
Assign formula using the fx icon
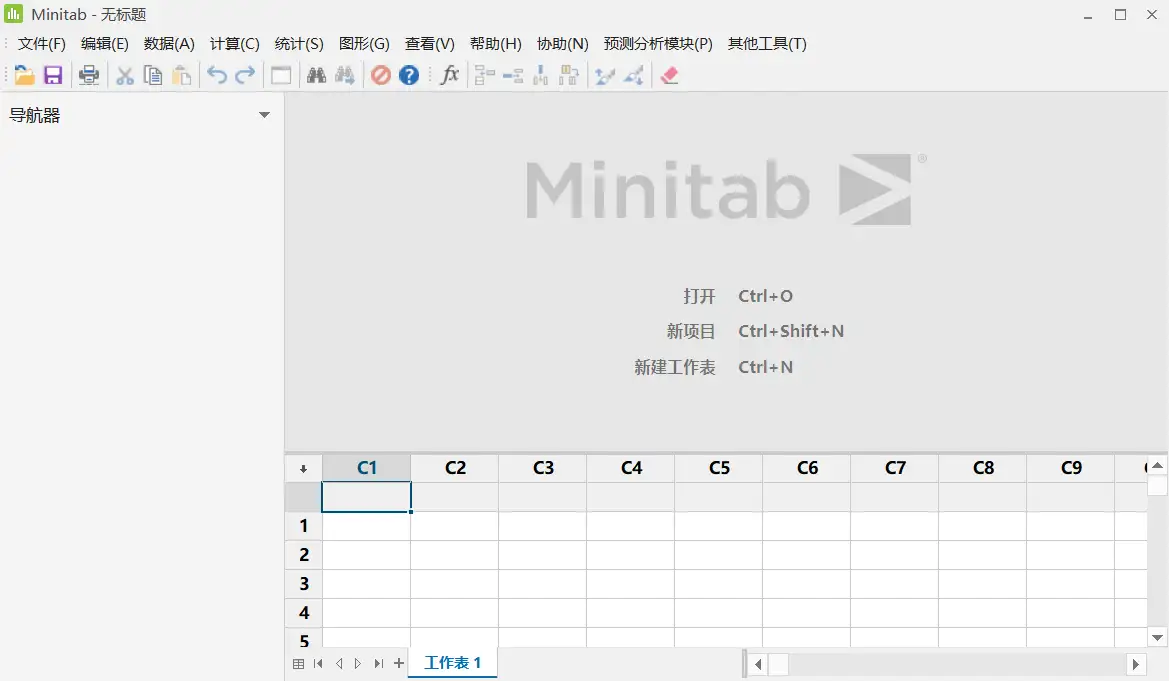coord(450,75)
